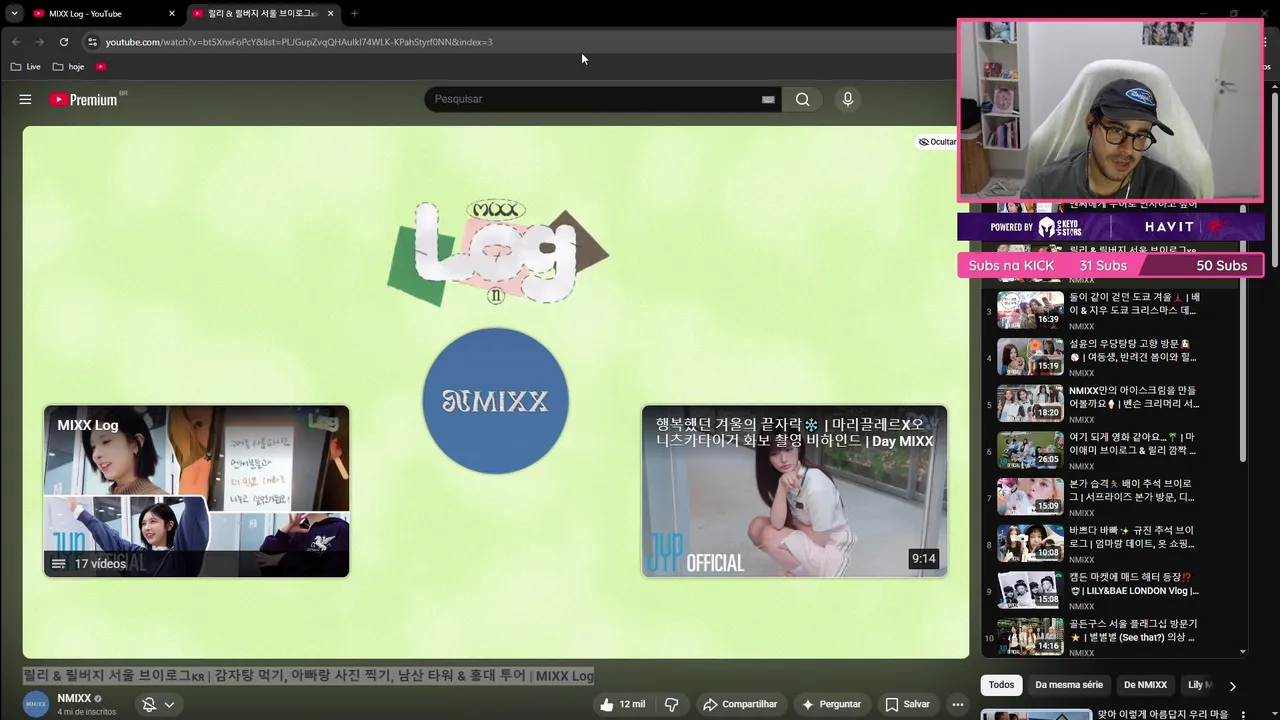Go forward in browser history
This screenshot has height=720, width=1280.
coord(40,42)
